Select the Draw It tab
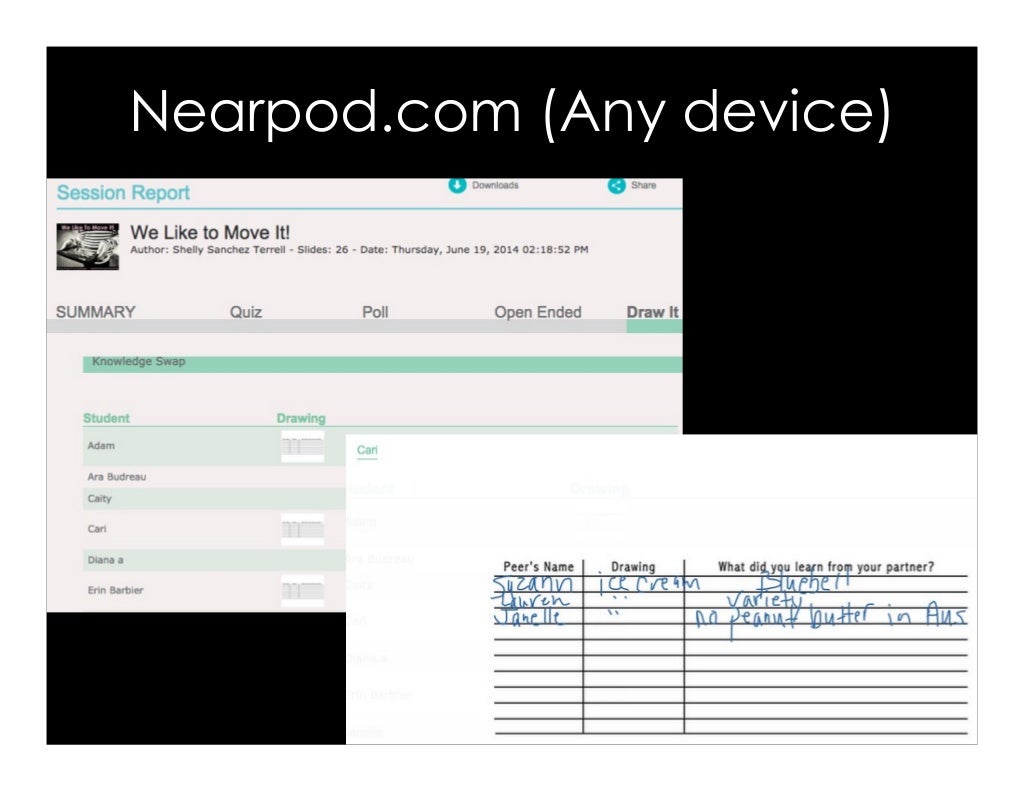1024x792 pixels. click(x=652, y=312)
